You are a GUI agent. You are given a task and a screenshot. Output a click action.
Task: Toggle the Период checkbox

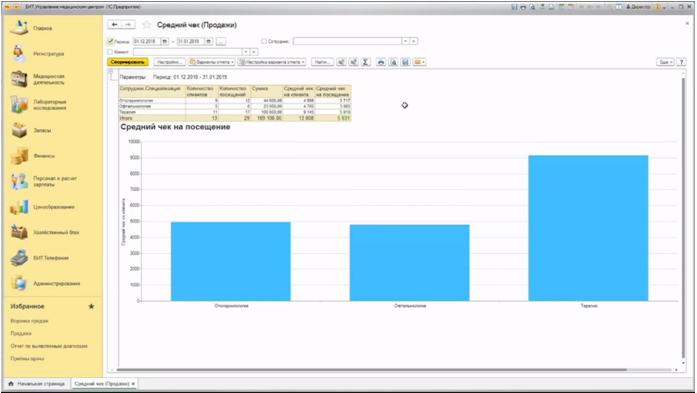pyautogui.click(x=110, y=41)
